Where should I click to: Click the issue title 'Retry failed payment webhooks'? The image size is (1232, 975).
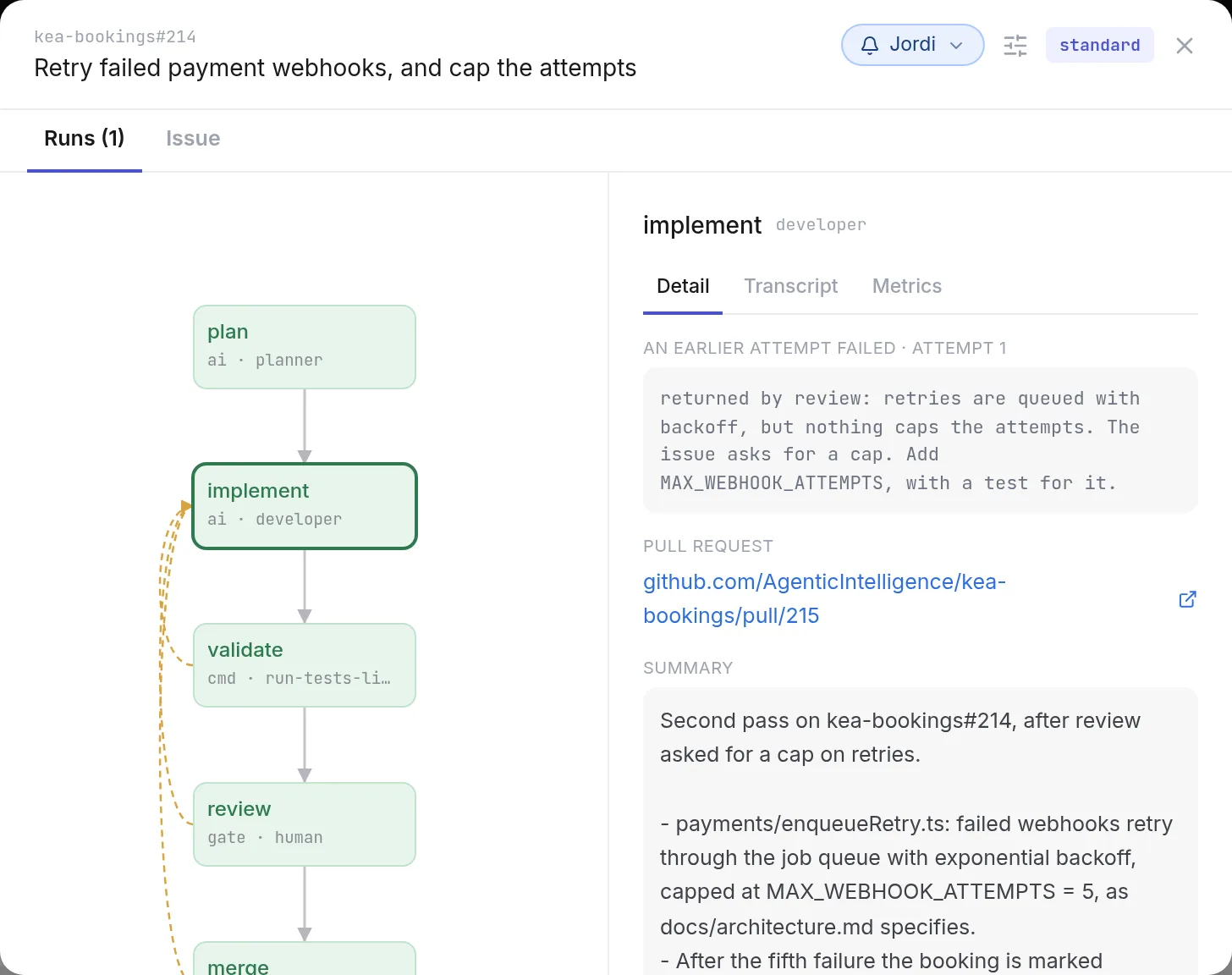(335, 68)
